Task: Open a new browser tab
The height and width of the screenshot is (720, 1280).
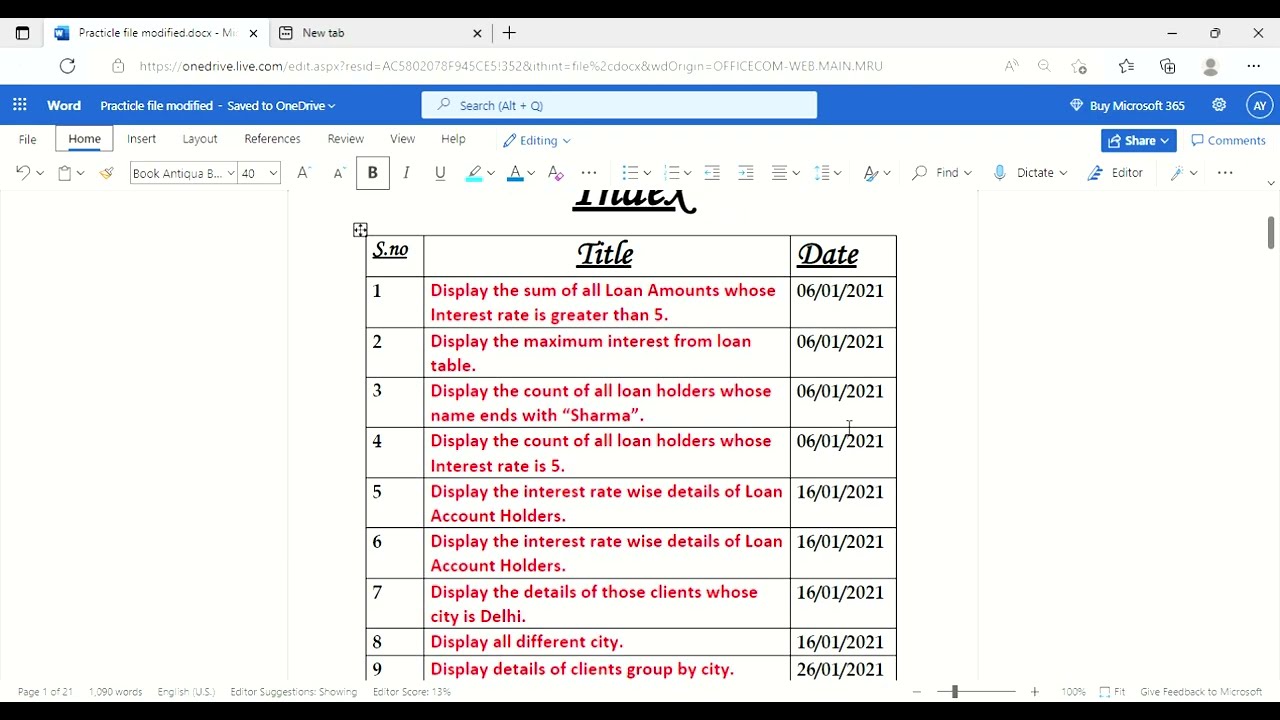Action: 509,33
